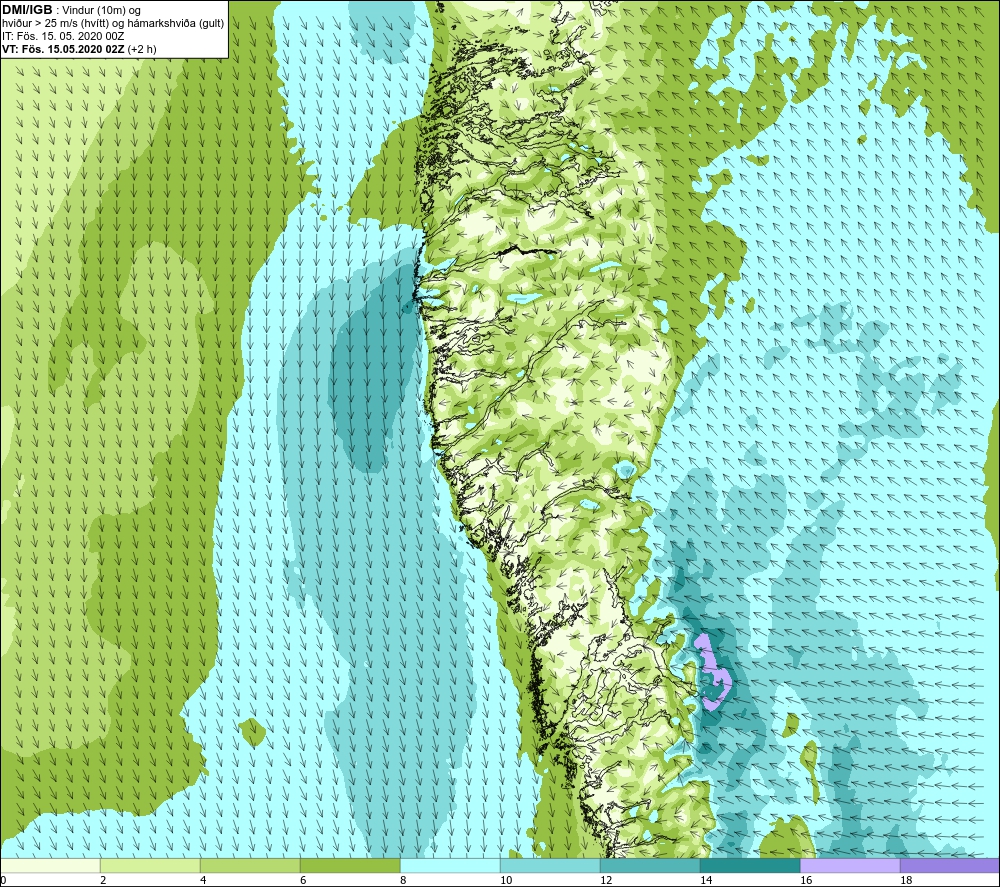This screenshot has width=1000, height=887.
Task: Click the '(+2 h)' forecast offset text
Action: click(142, 49)
